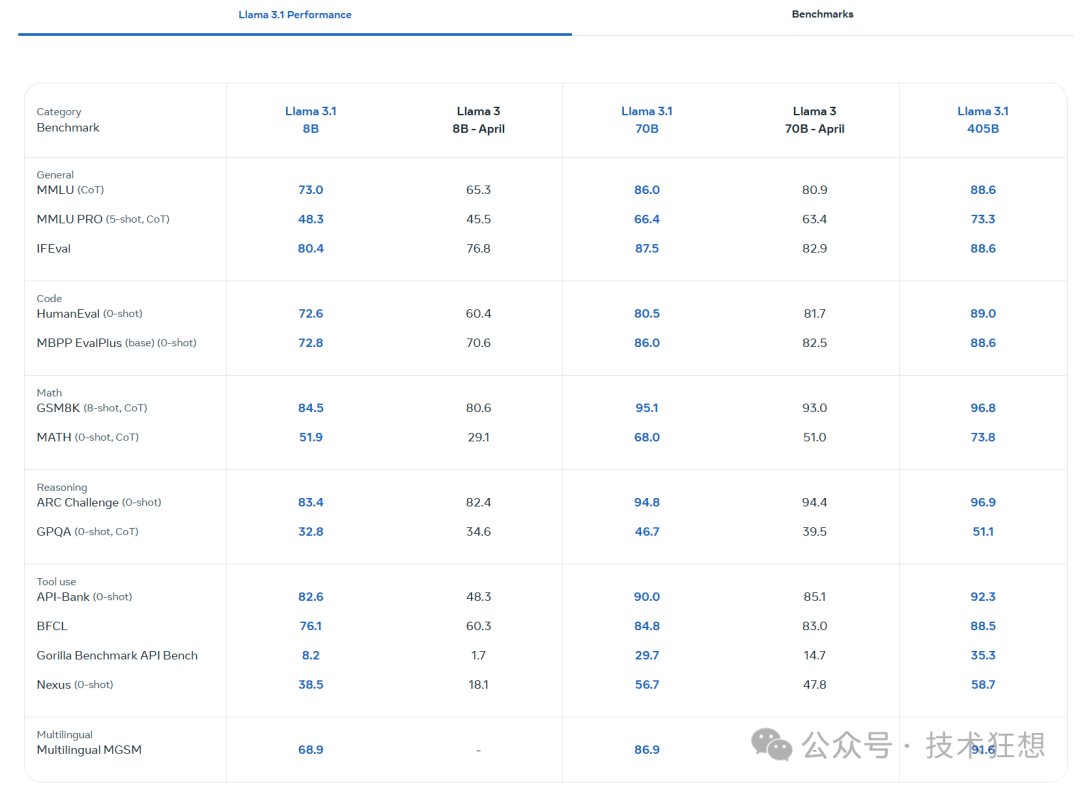
Task: Click the GSM8K (8-shot, CoT) row label
Action: pyautogui.click(x=92, y=408)
